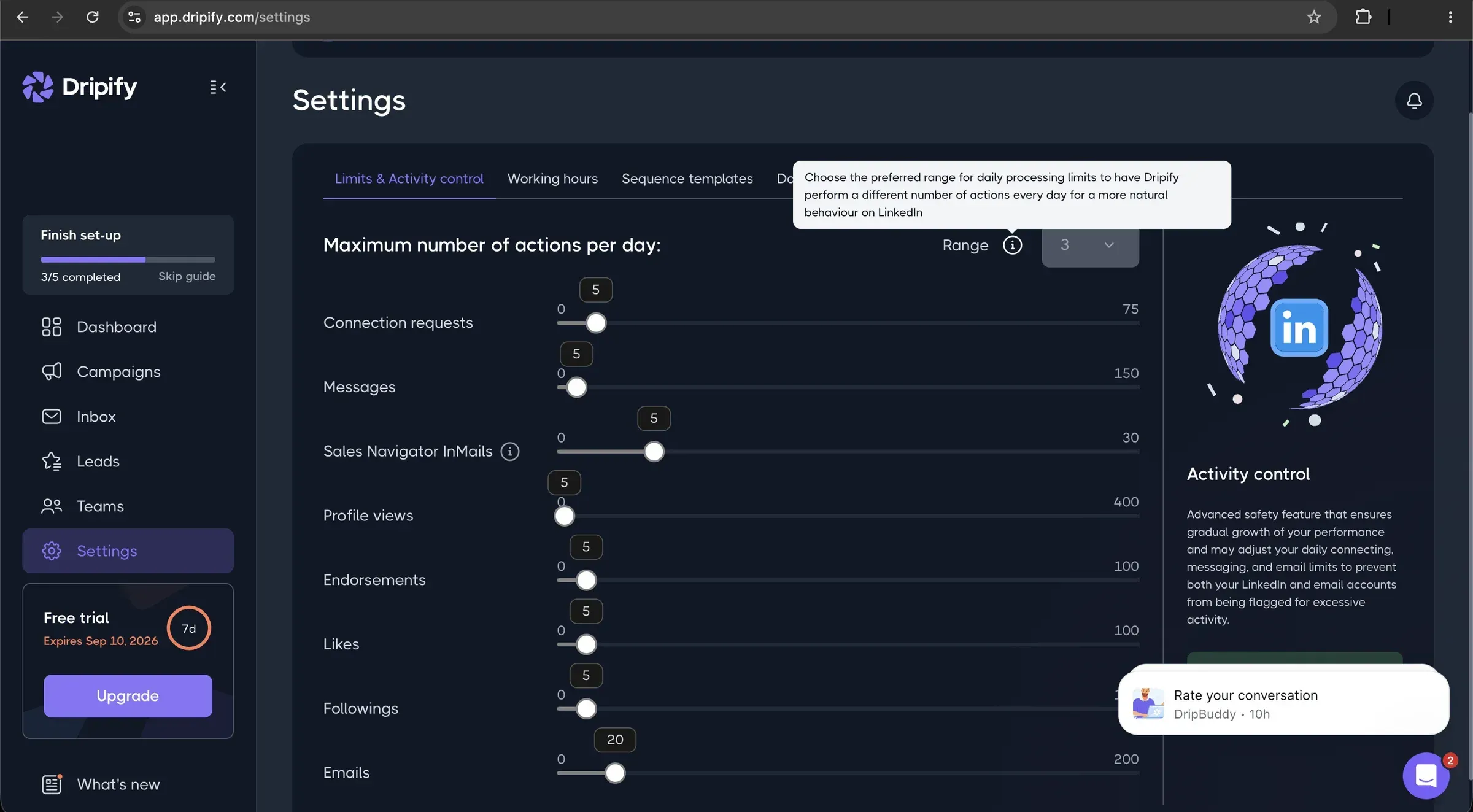Screen dimensions: 1473x812
Task: Click the Endorsements slider handle
Action: (586, 580)
